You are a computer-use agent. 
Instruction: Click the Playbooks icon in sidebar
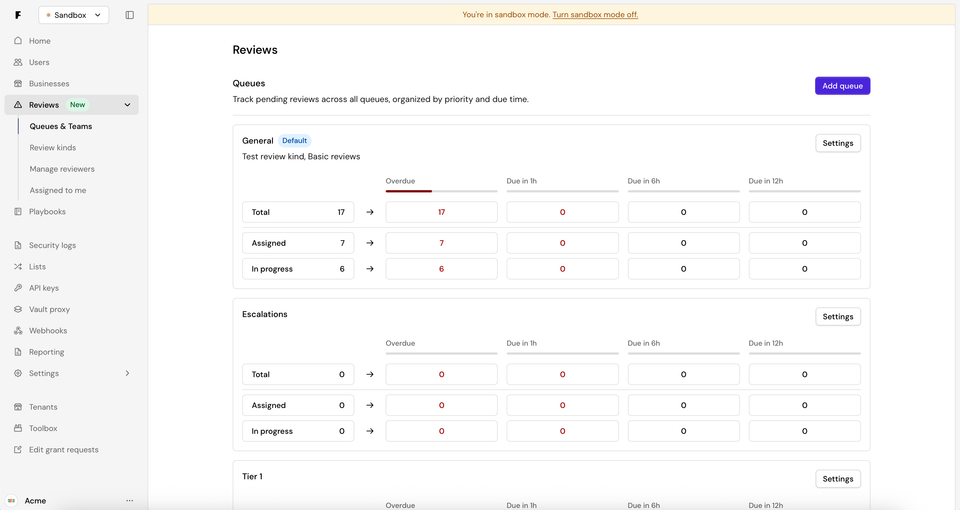[18, 212]
